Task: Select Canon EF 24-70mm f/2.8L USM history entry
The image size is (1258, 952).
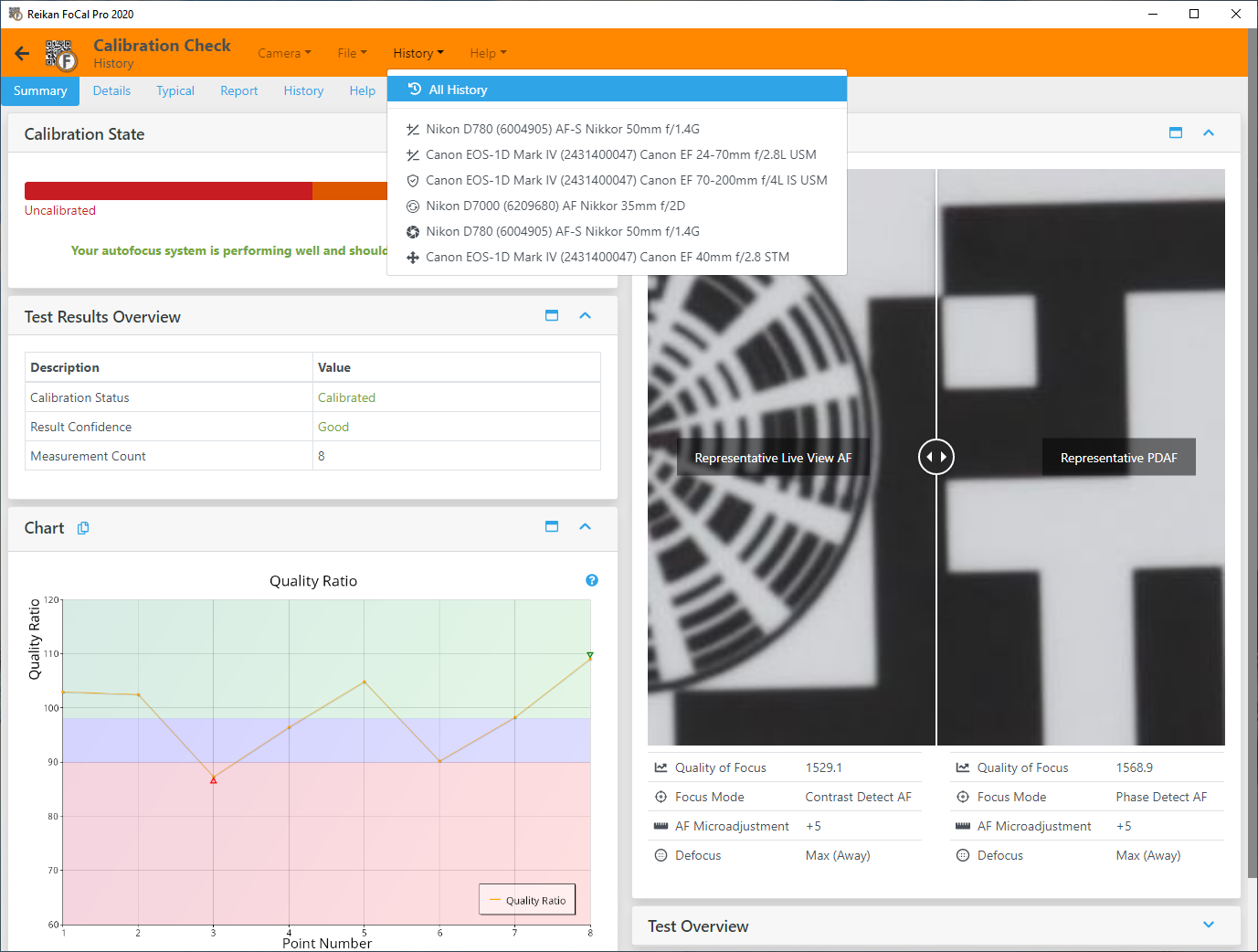Action: [617, 155]
